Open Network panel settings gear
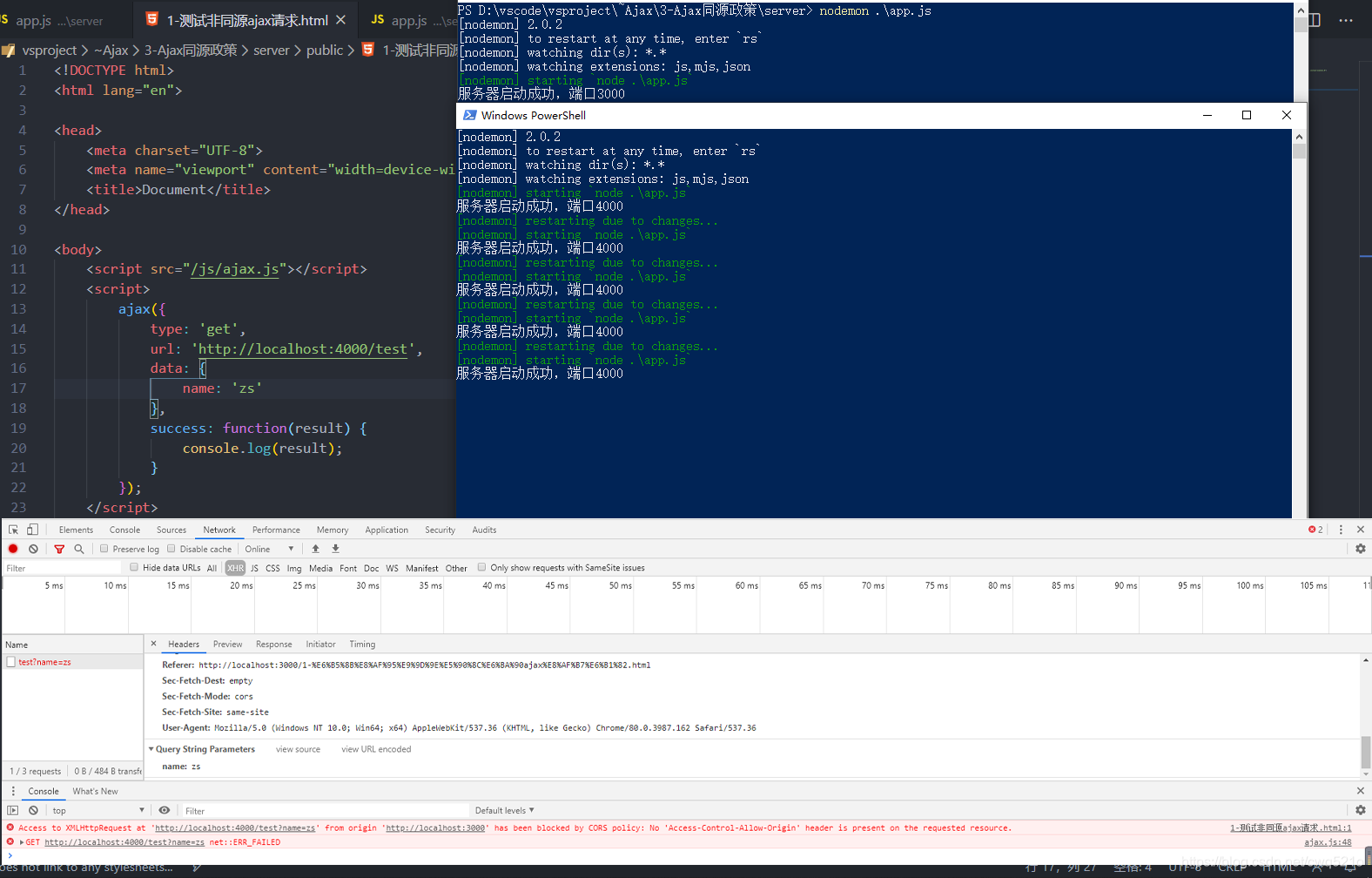The image size is (1372, 878). point(1360,549)
